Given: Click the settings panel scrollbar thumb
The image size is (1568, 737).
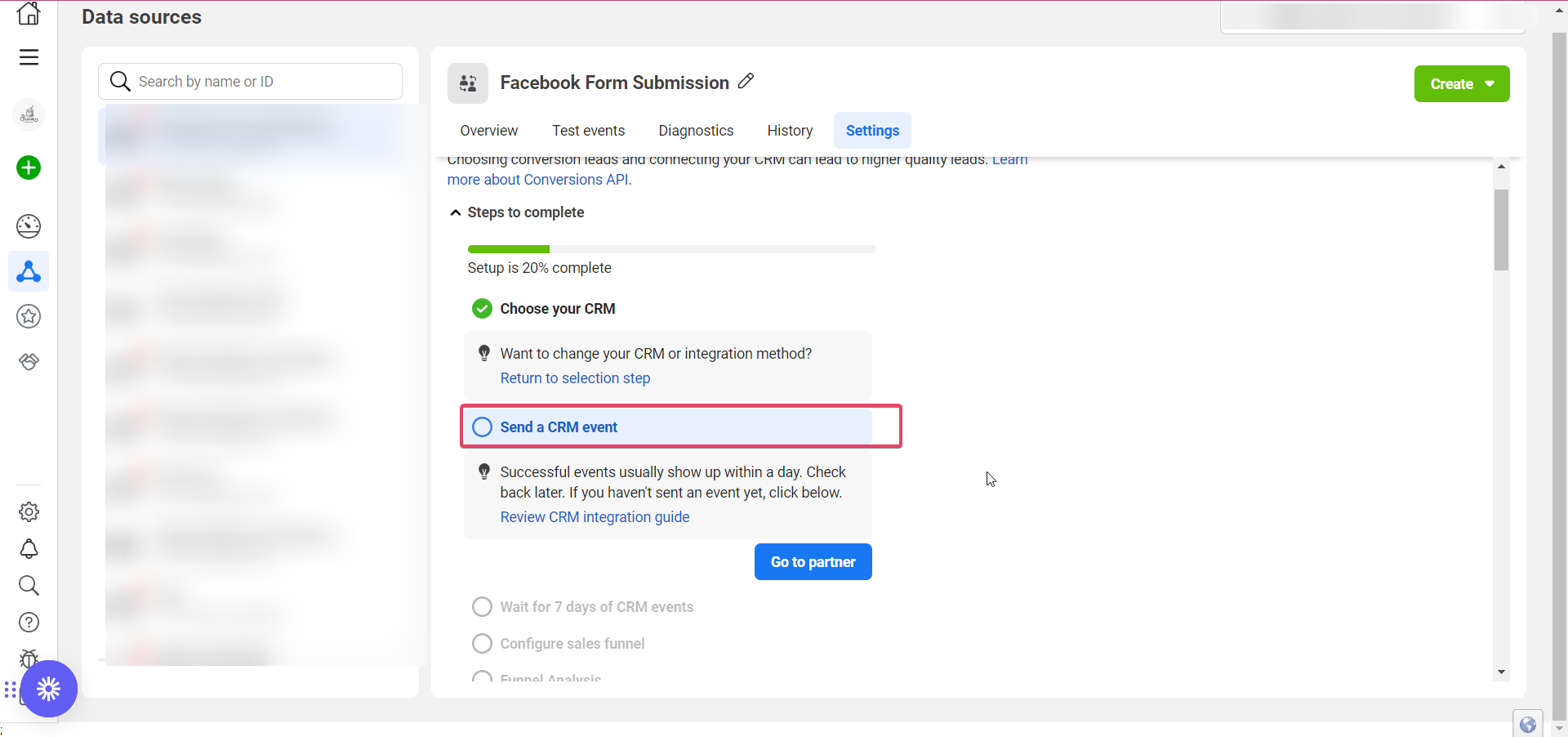Looking at the screenshot, I should click(x=1501, y=230).
